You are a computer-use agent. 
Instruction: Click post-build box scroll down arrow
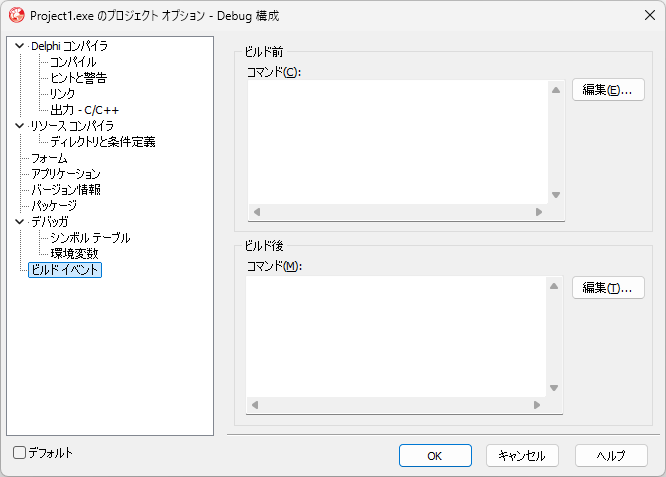[x=554, y=388]
